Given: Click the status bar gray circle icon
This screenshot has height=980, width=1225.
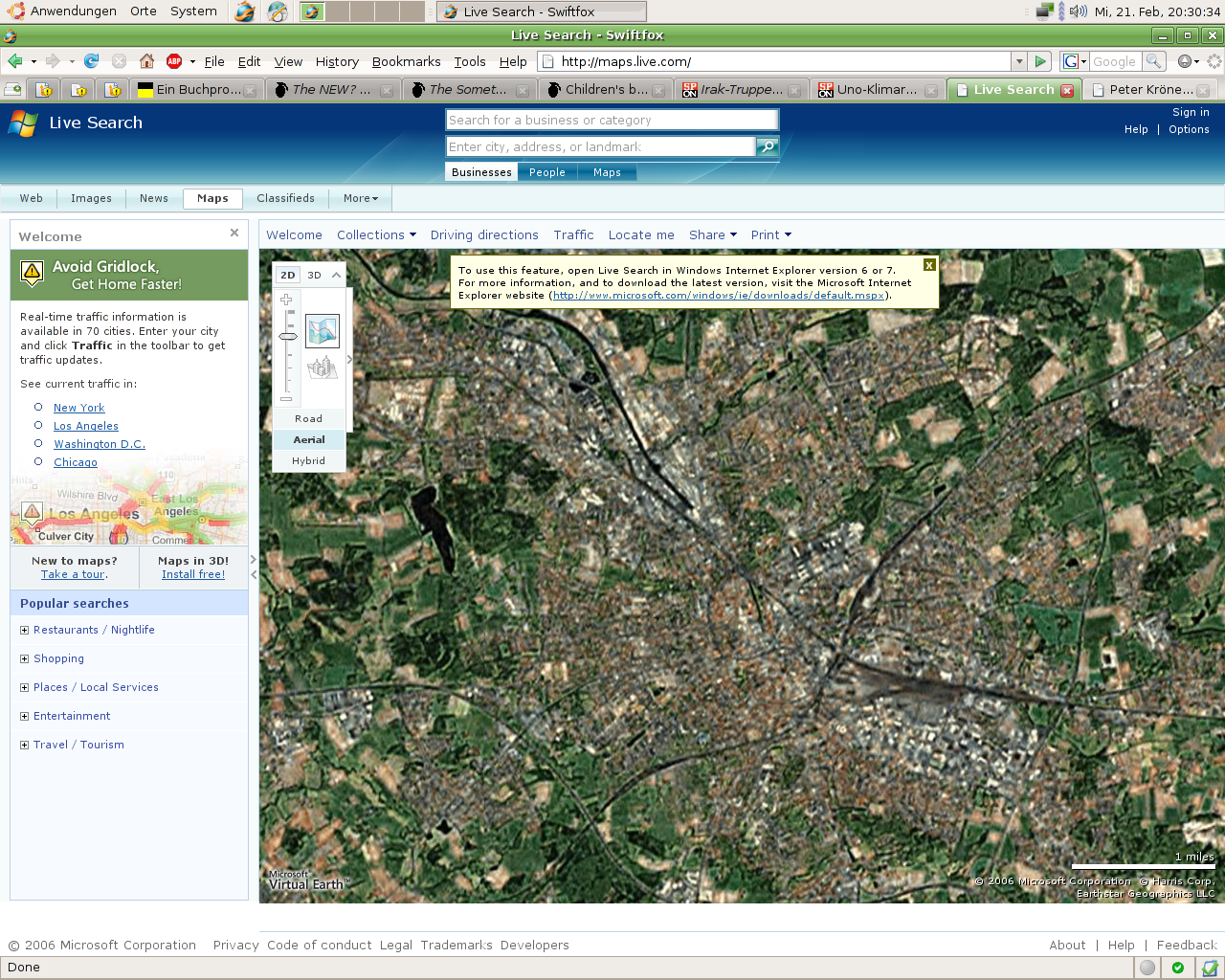Looking at the screenshot, I should point(1147,968).
